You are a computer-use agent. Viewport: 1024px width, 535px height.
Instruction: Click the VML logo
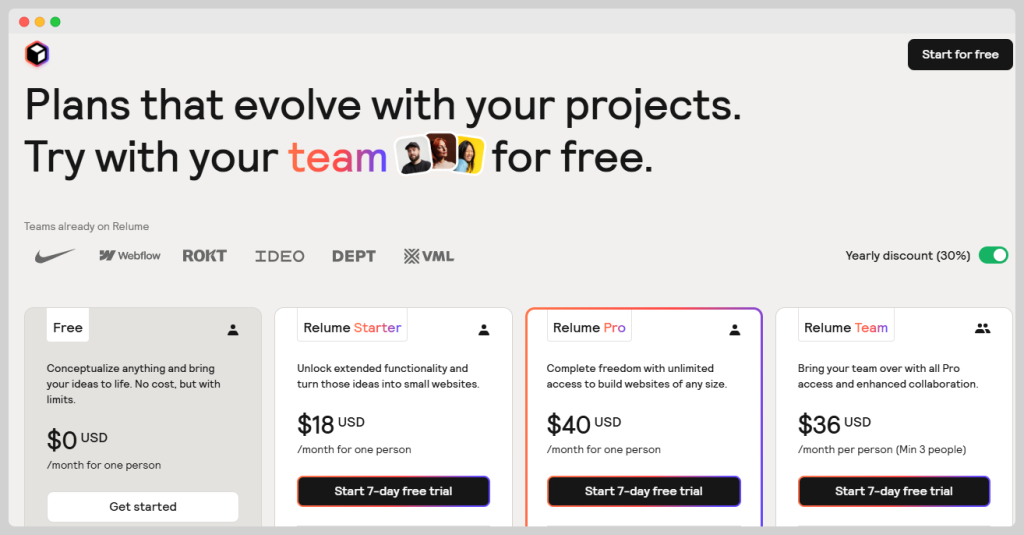428,256
